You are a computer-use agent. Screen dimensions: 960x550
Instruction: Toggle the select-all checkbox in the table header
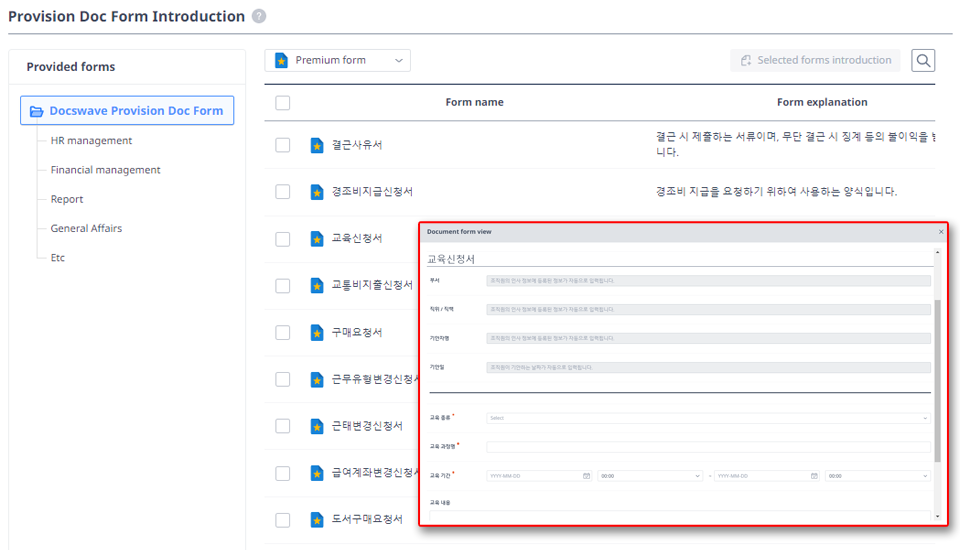[x=282, y=103]
